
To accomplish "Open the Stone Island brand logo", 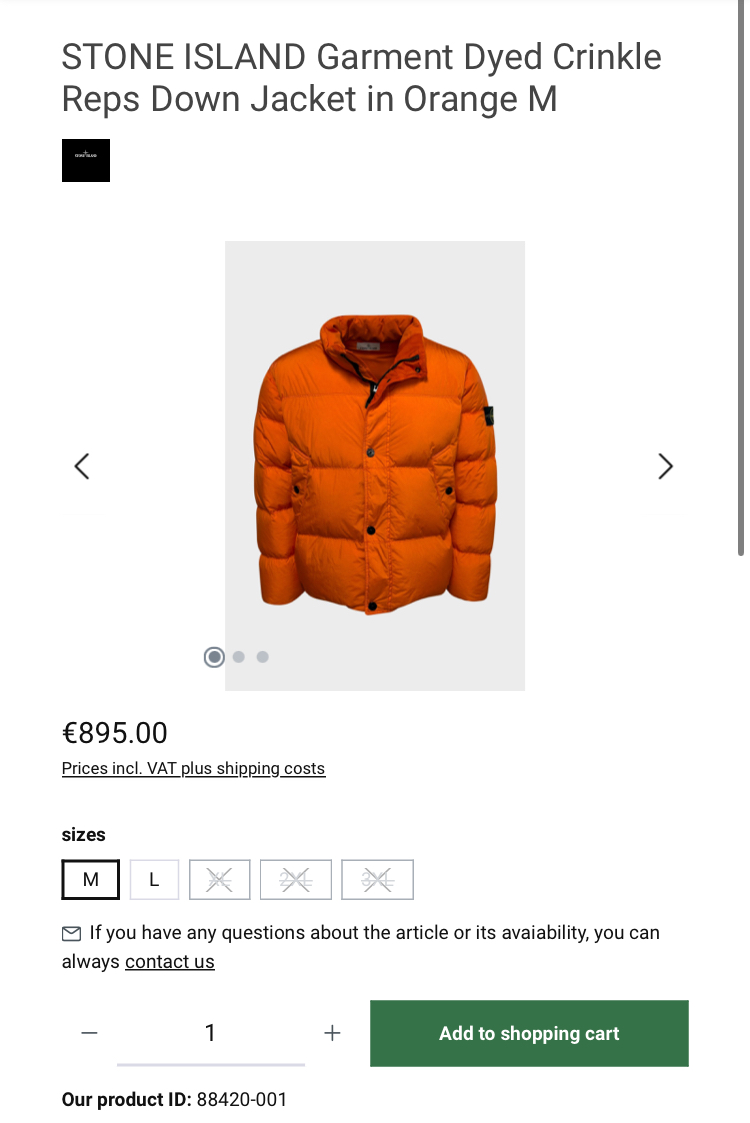I will click(85, 160).
